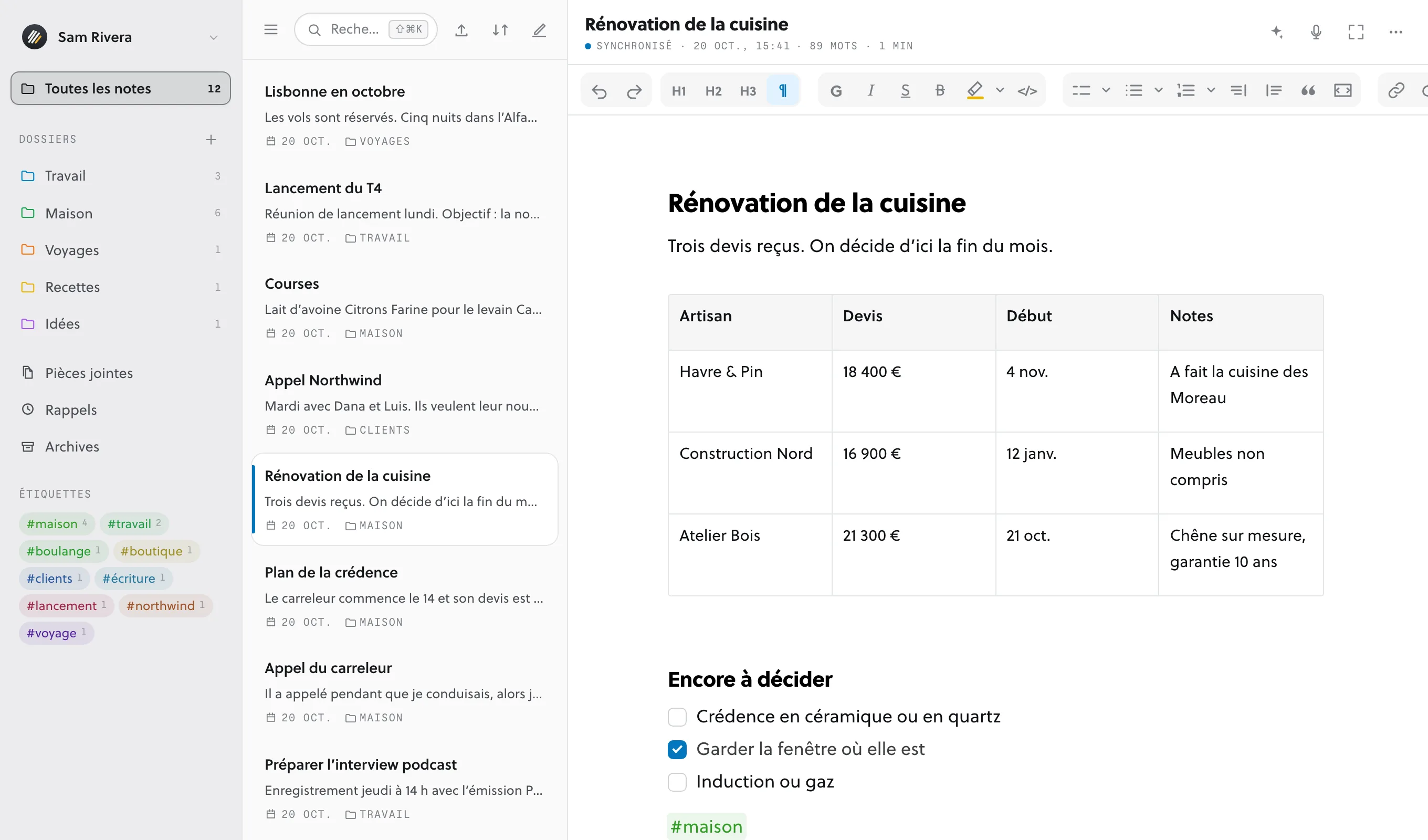Image resolution: width=1428 pixels, height=840 pixels.
Task: Toggle italic formatting
Action: (871, 91)
